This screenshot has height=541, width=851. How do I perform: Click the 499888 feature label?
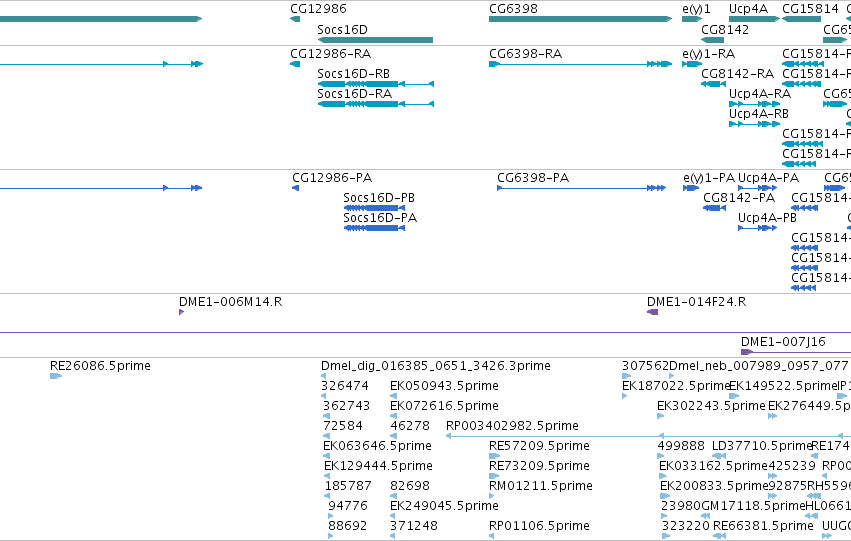[681, 446]
